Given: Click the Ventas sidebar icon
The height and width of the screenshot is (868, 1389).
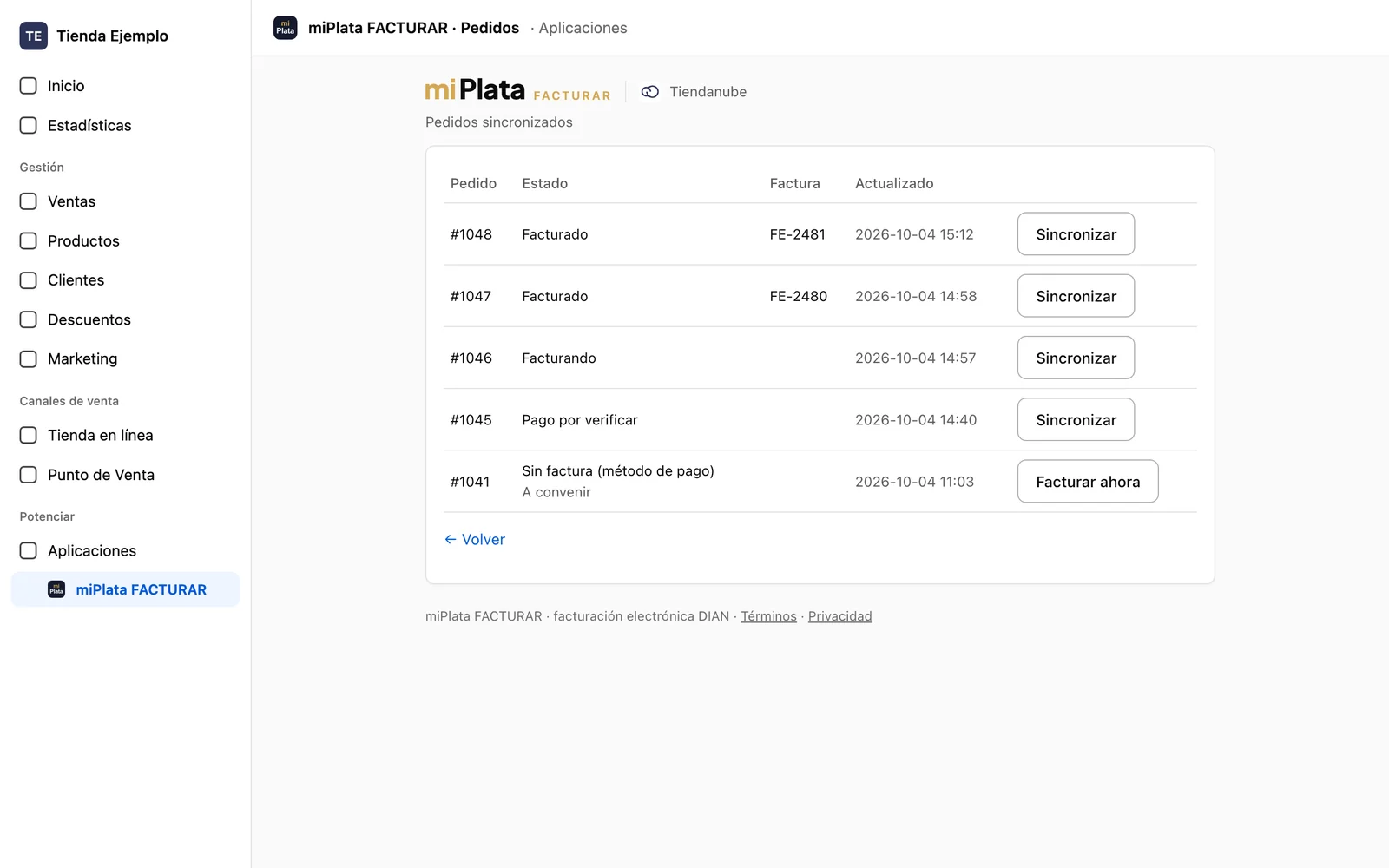Looking at the screenshot, I should pos(29,201).
